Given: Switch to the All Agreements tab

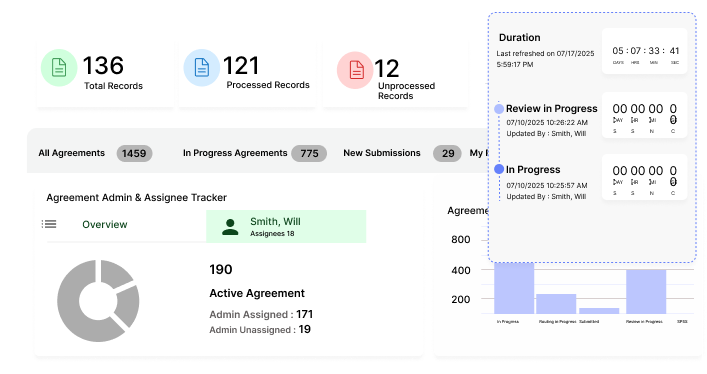Looking at the screenshot, I should 71,153.
